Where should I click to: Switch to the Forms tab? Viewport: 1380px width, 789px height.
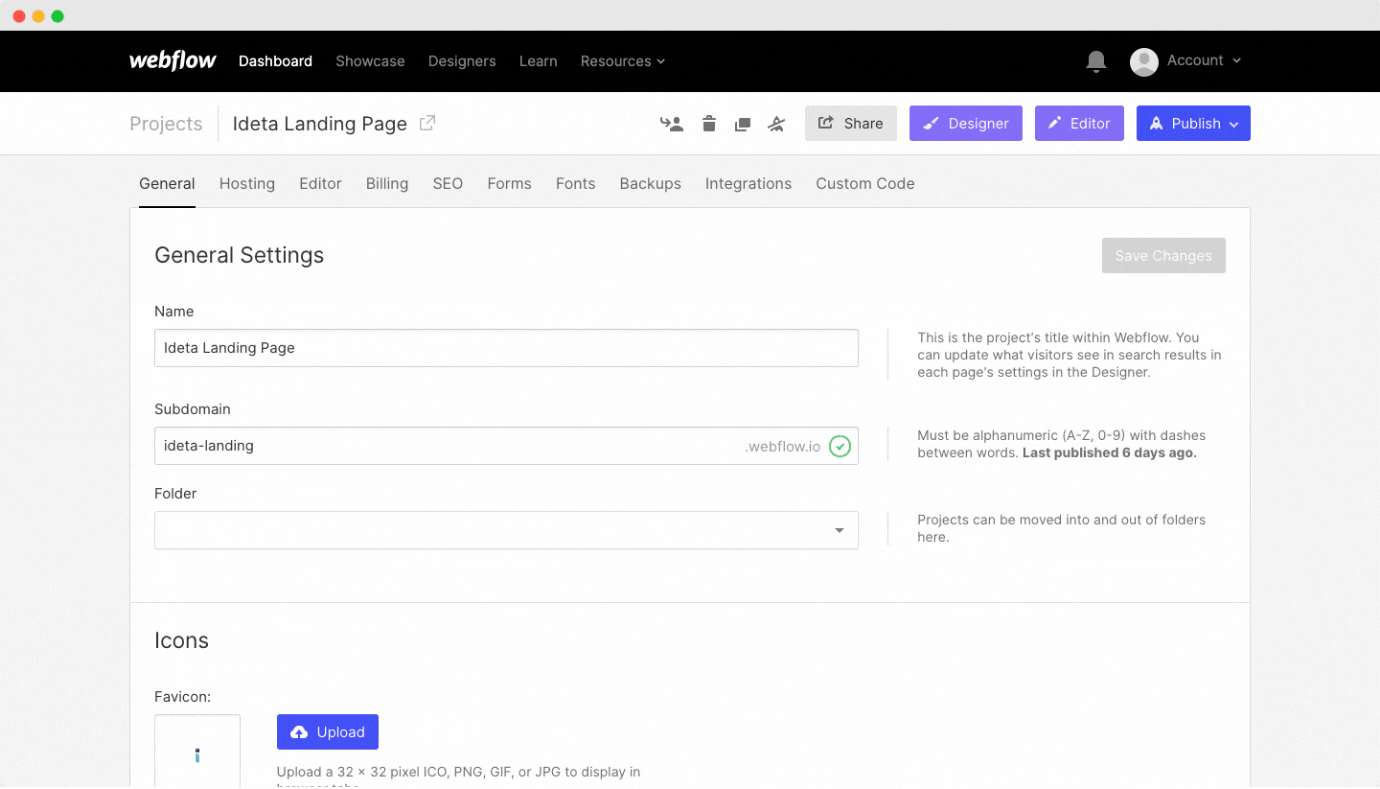point(509,184)
